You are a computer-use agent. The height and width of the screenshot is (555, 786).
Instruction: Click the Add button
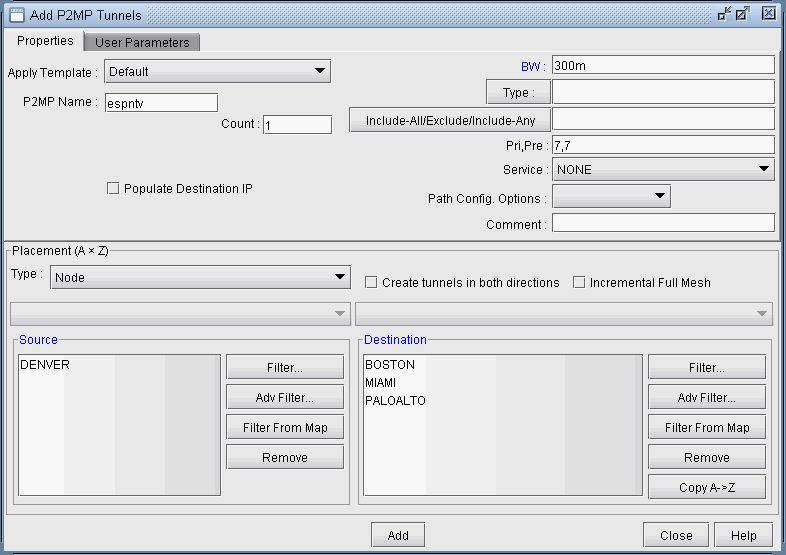pos(398,535)
